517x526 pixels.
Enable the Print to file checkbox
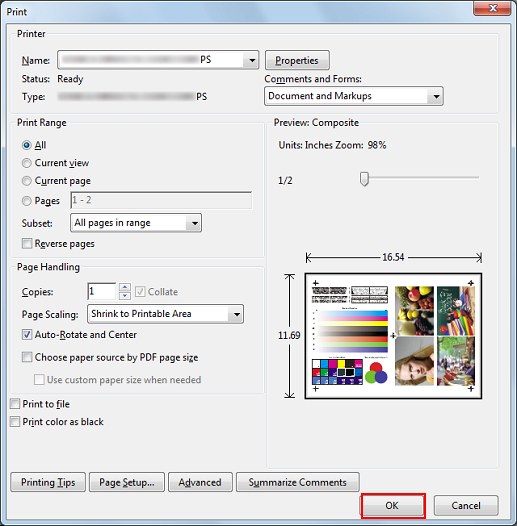click(x=15, y=404)
